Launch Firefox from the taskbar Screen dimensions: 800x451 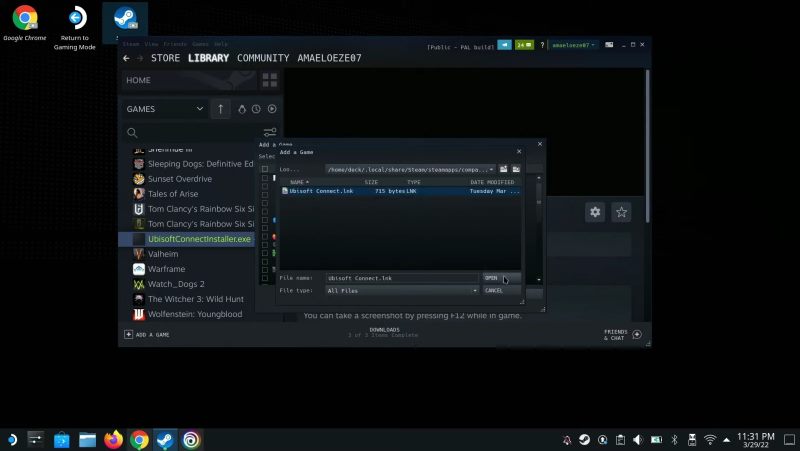point(113,440)
